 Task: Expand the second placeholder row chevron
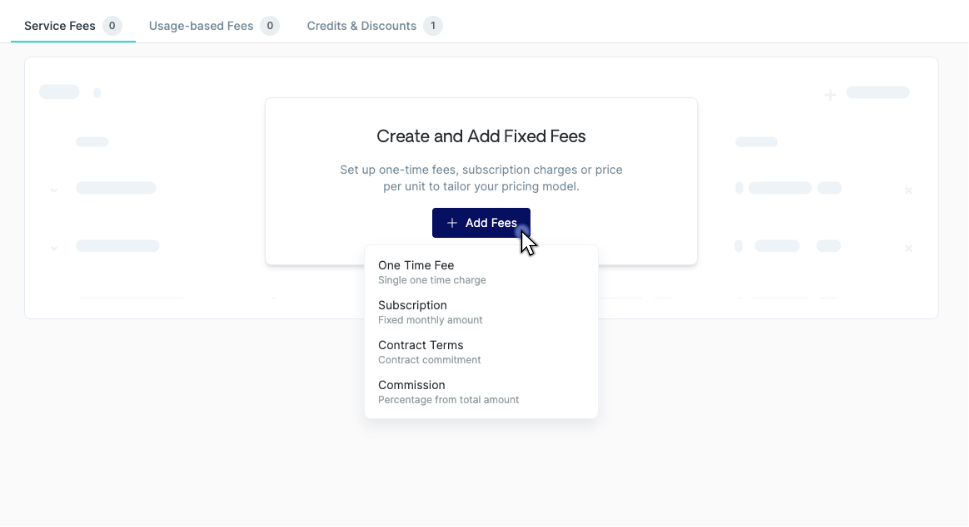tap(54, 247)
